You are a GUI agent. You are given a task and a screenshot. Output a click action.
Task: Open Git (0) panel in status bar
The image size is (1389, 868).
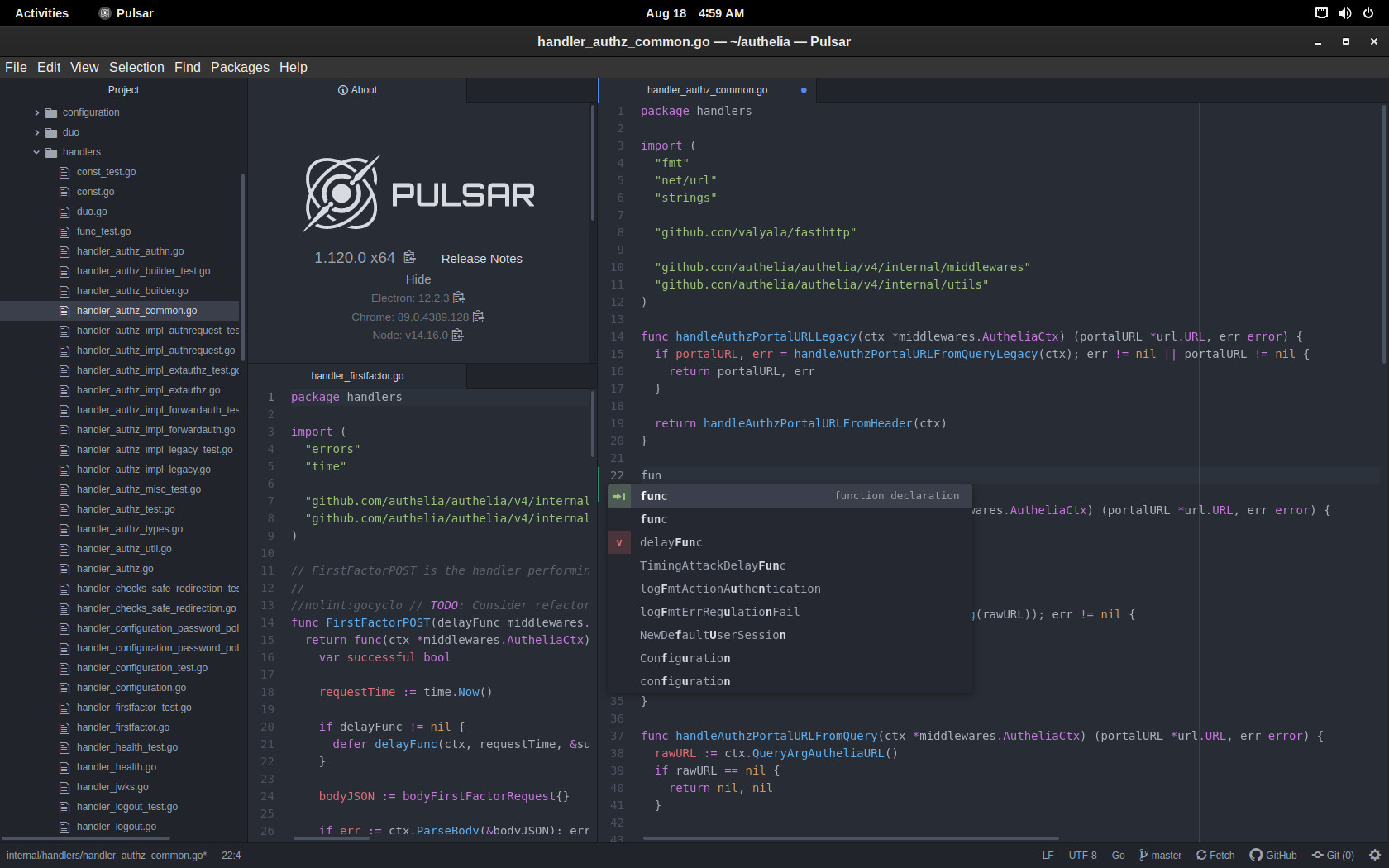coord(1333,856)
